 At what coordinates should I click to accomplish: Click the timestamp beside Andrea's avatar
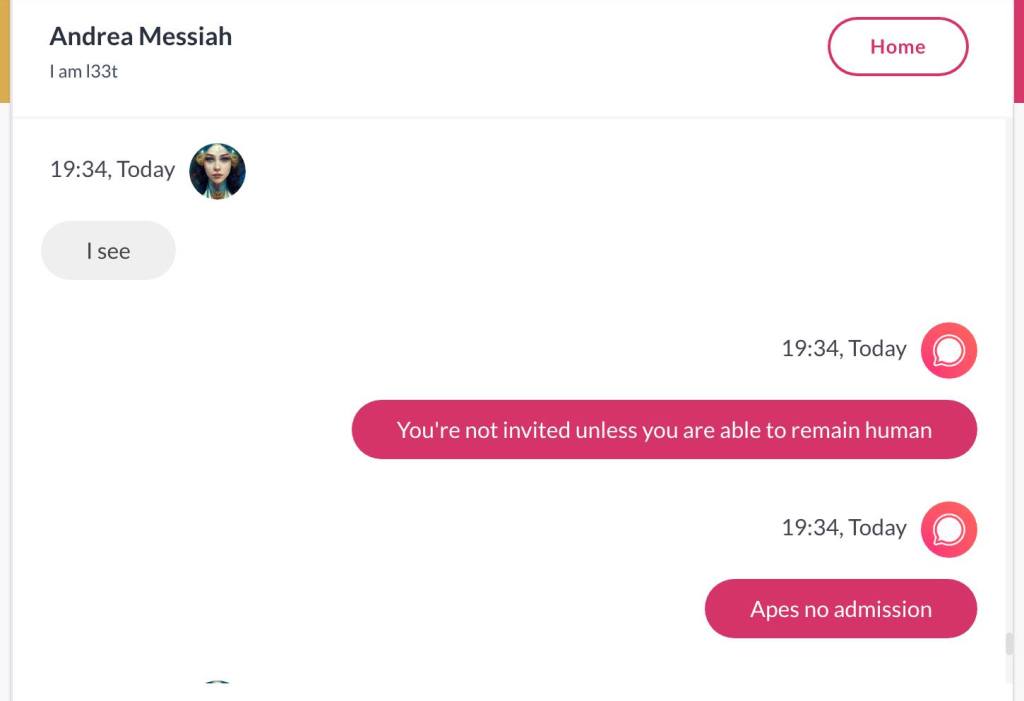112,170
